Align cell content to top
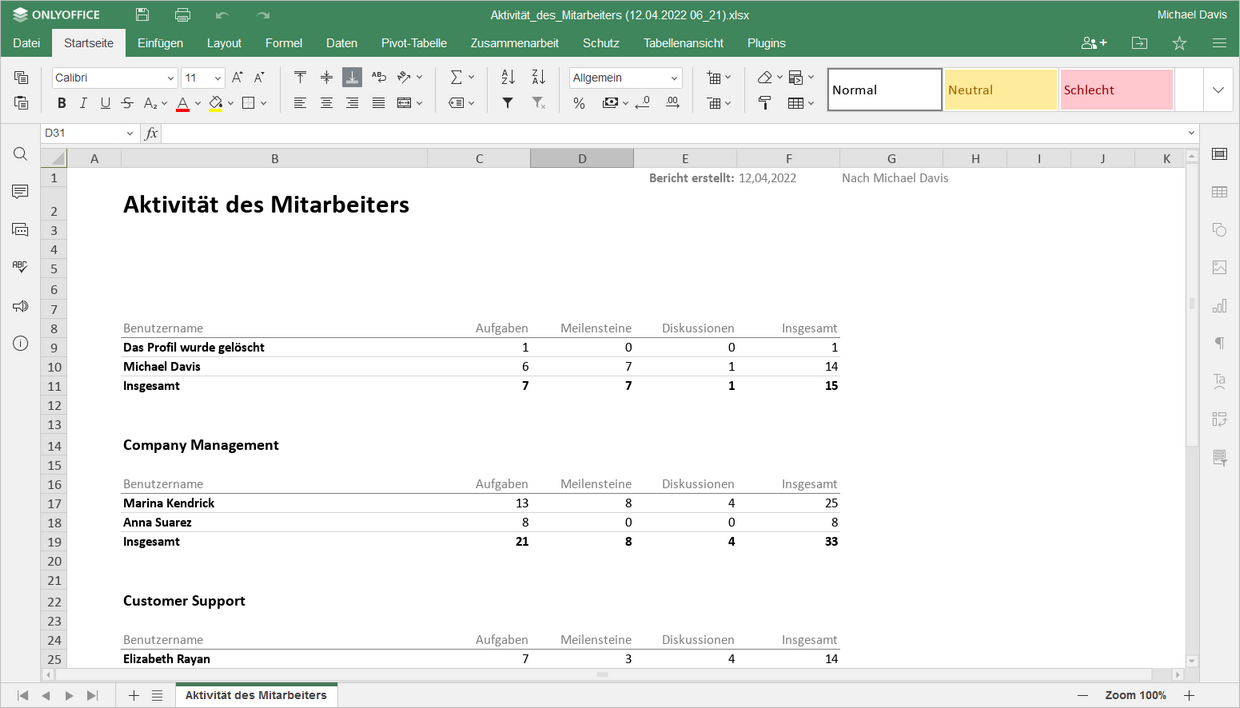The width and height of the screenshot is (1240, 708). [300, 77]
